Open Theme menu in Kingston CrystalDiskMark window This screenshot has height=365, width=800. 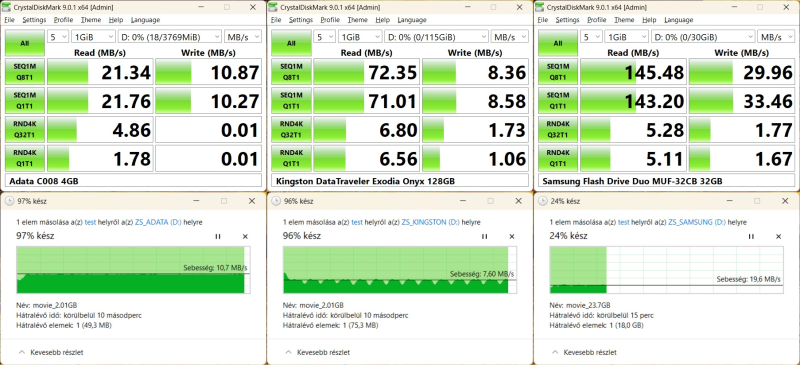(357, 20)
